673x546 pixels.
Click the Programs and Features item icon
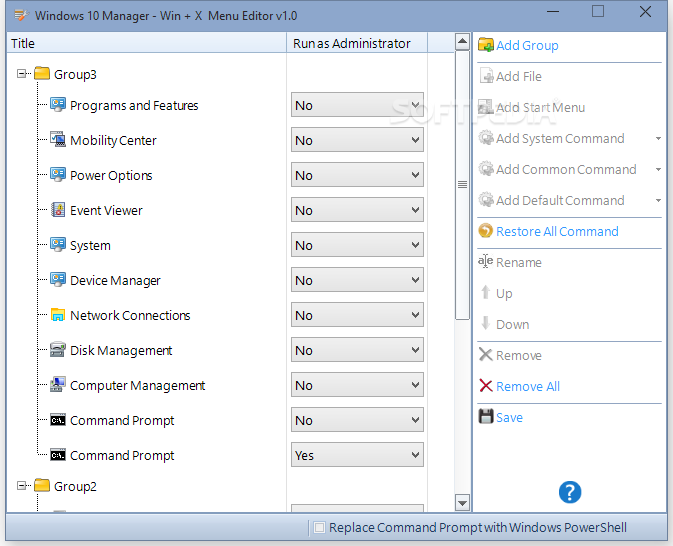pyautogui.click(x=58, y=104)
